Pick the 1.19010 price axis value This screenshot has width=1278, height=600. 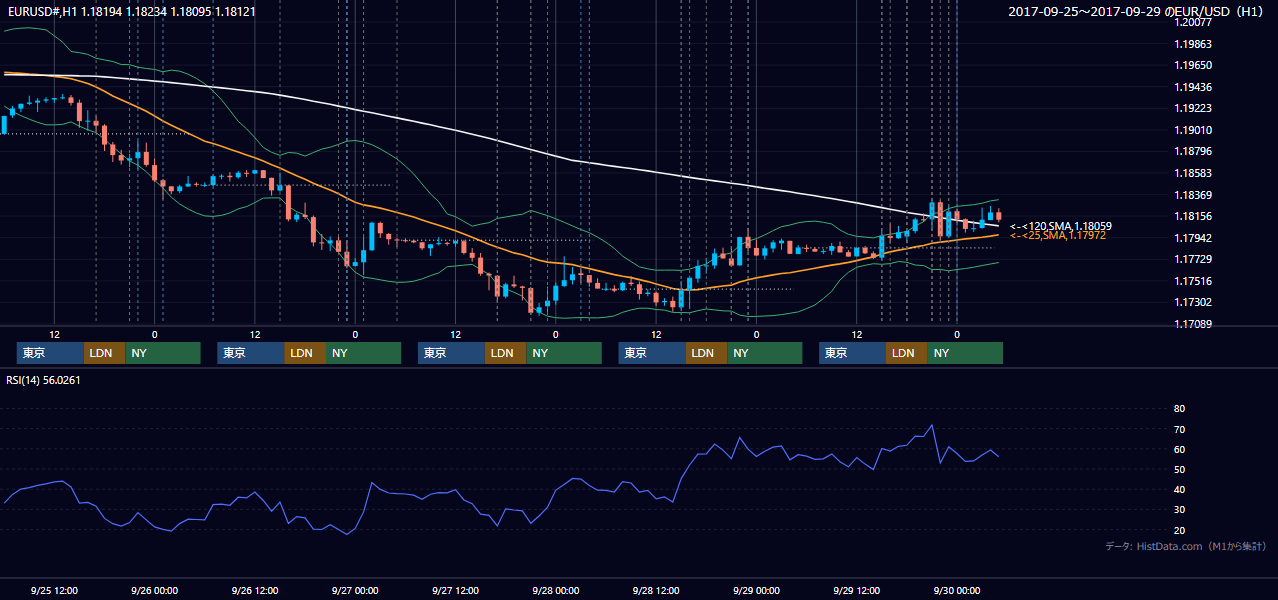click(x=1193, y=130)
